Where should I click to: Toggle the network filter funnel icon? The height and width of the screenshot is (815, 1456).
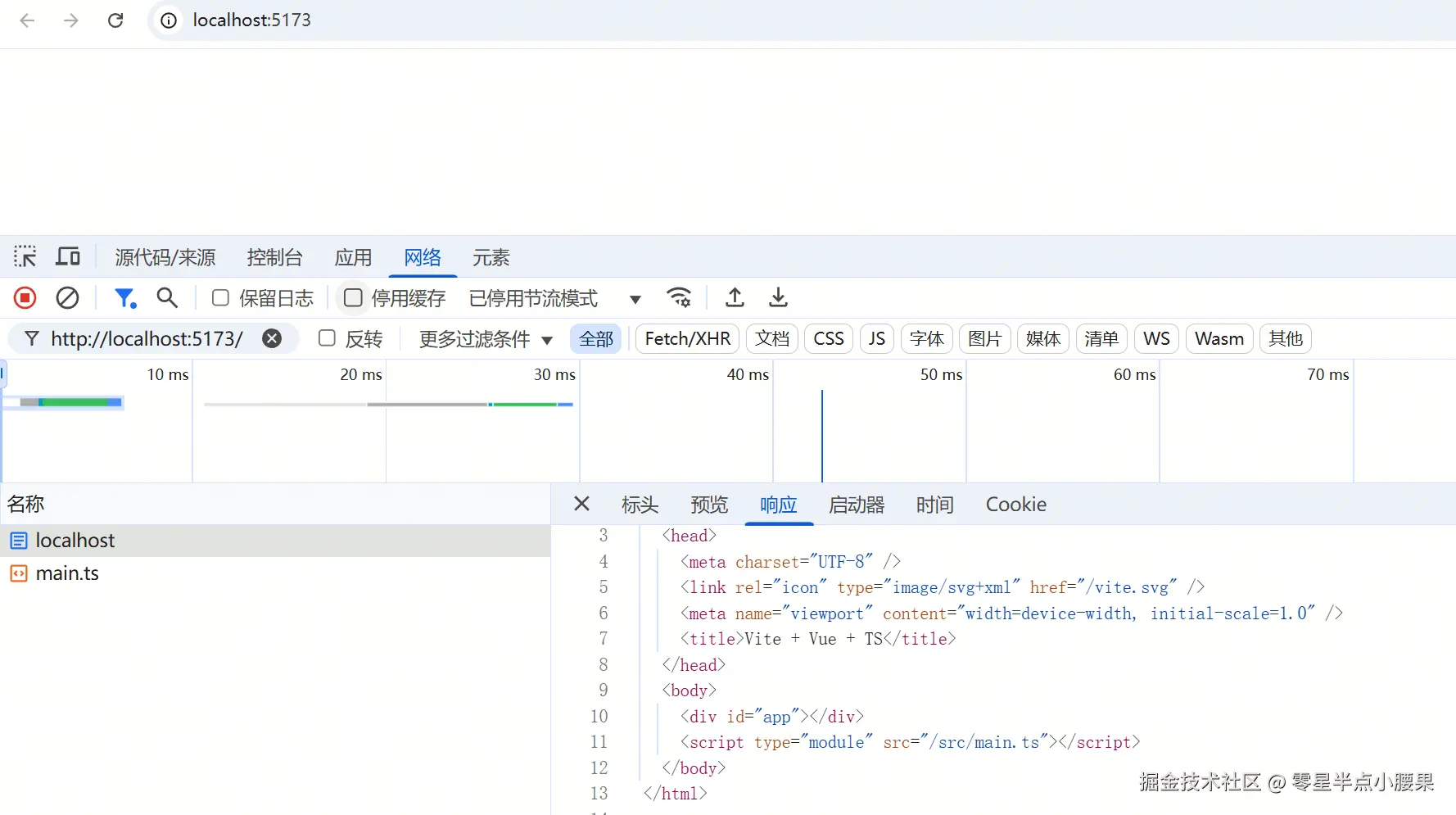(125, 298)
